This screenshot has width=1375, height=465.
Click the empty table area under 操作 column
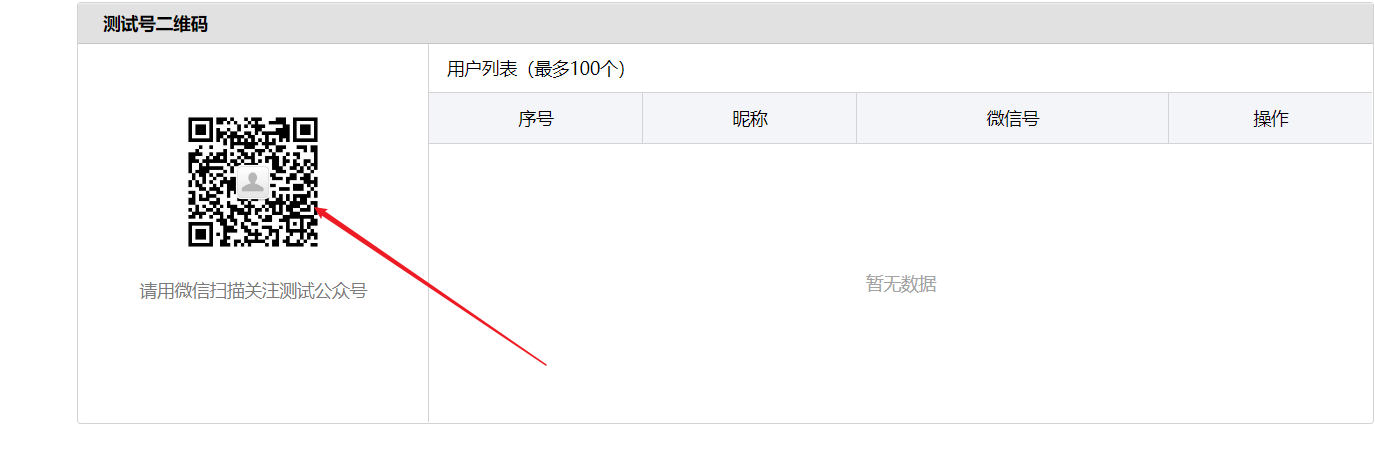(1271, 282)
